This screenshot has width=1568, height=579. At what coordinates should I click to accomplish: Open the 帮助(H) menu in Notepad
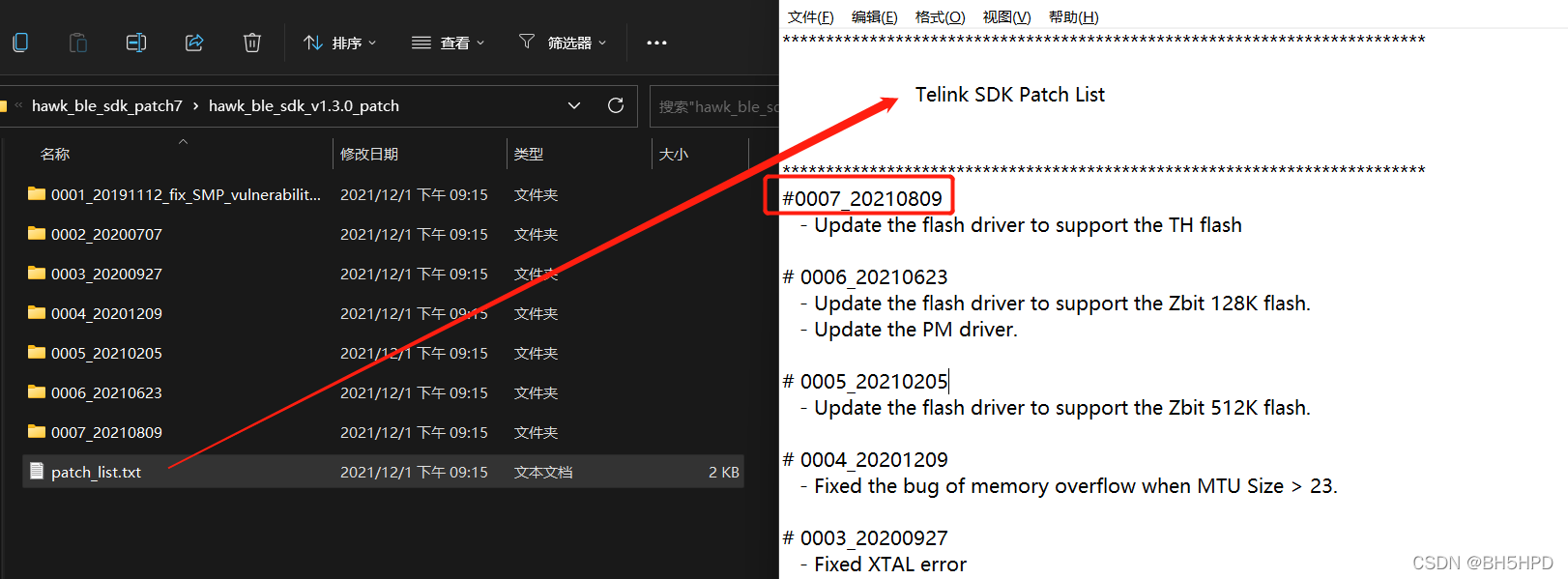tap(1073, 16)
